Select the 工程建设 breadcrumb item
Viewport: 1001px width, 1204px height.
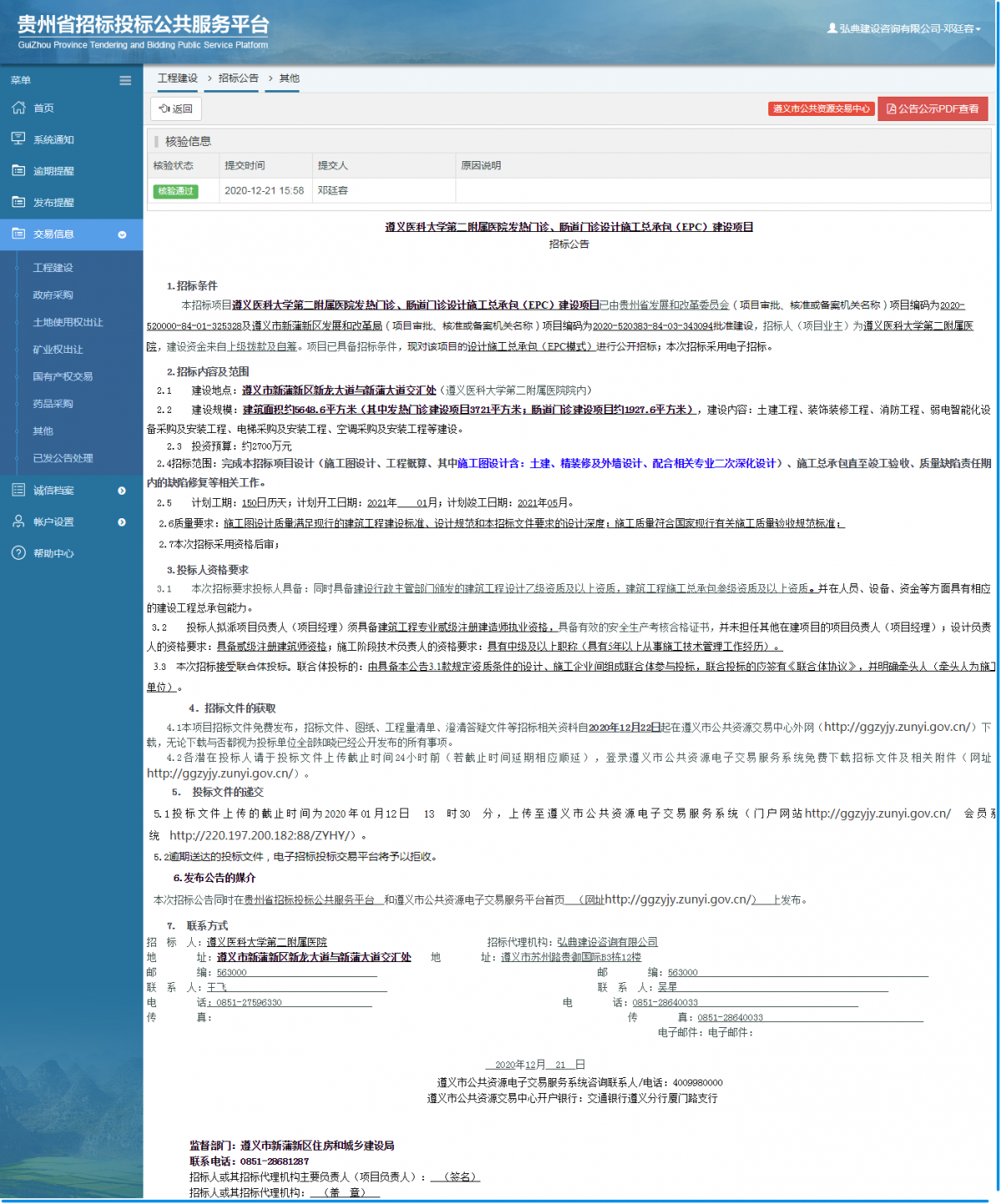coord(177,78)
